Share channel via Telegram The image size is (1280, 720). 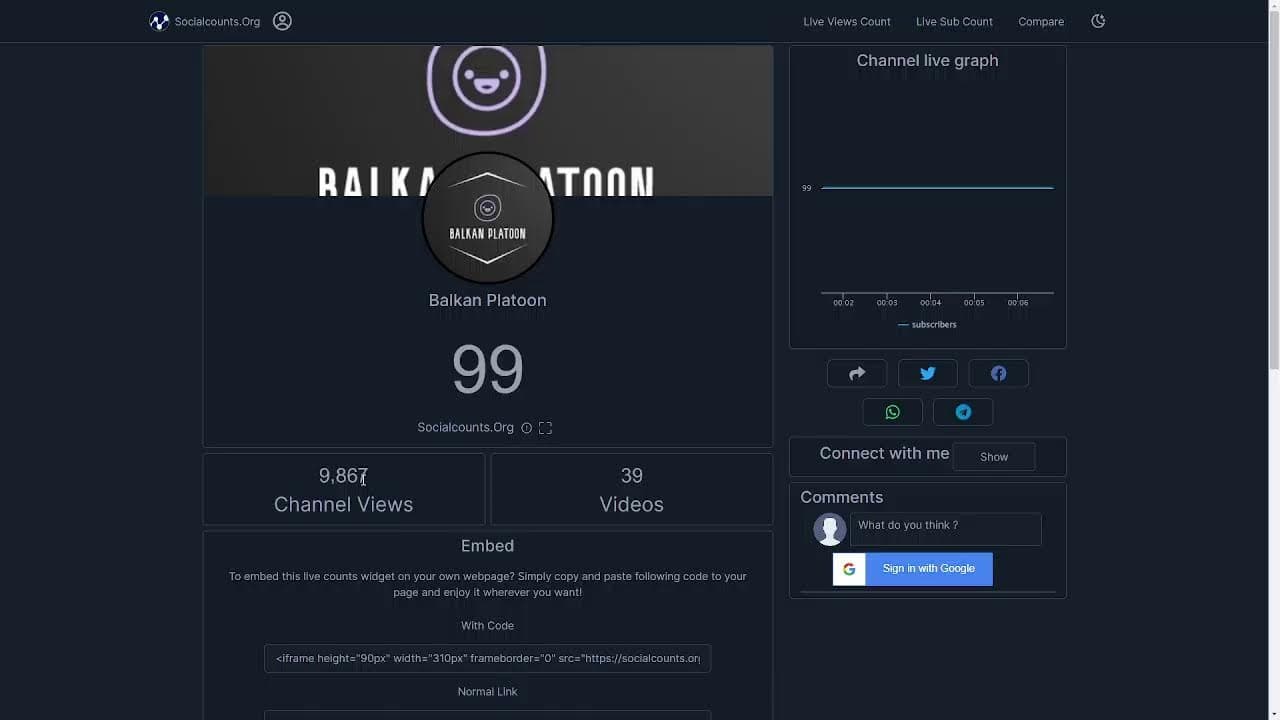click(x=963, y=412)
